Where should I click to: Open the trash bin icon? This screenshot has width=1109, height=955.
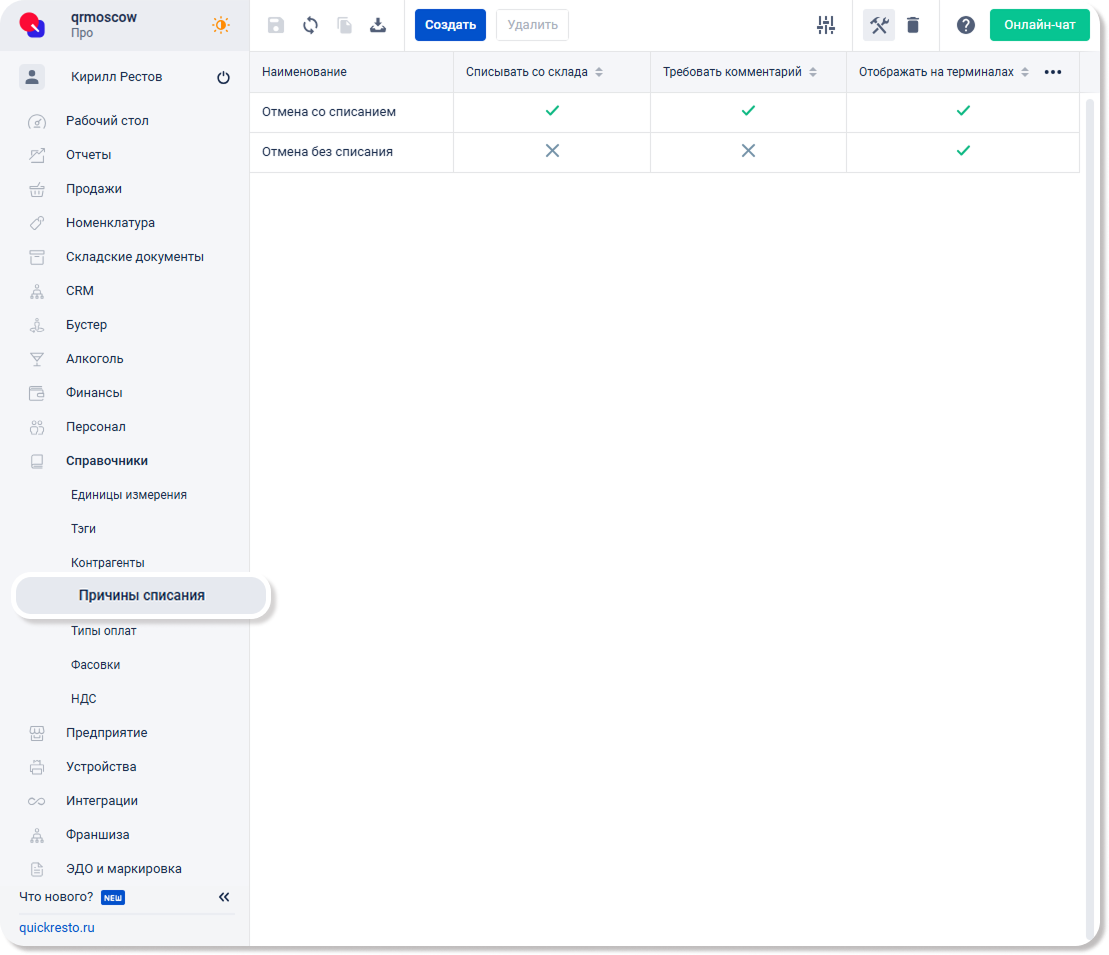913,25
